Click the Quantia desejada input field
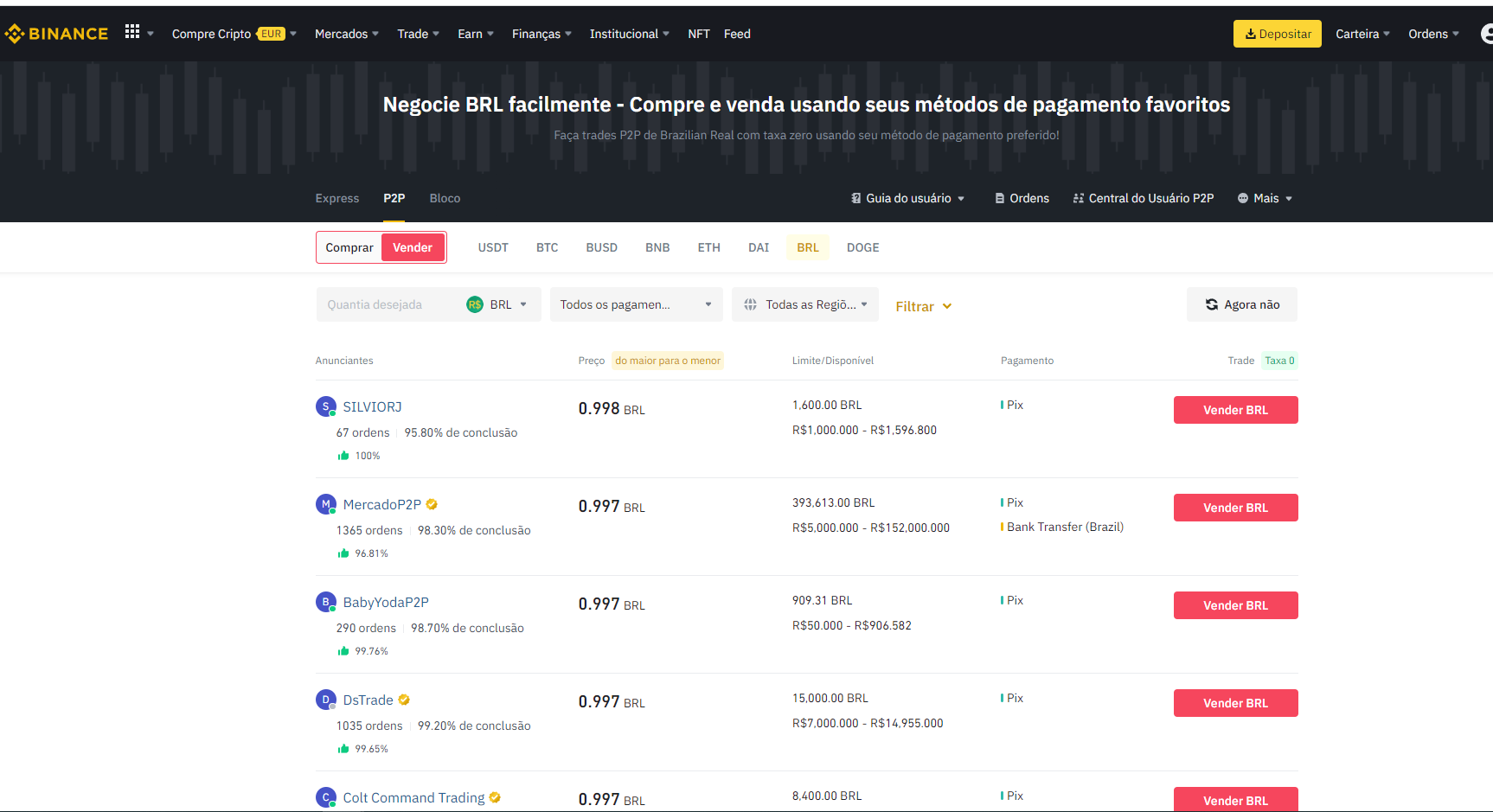Viewport: 1493px width, 812px height. click(389, 304)
